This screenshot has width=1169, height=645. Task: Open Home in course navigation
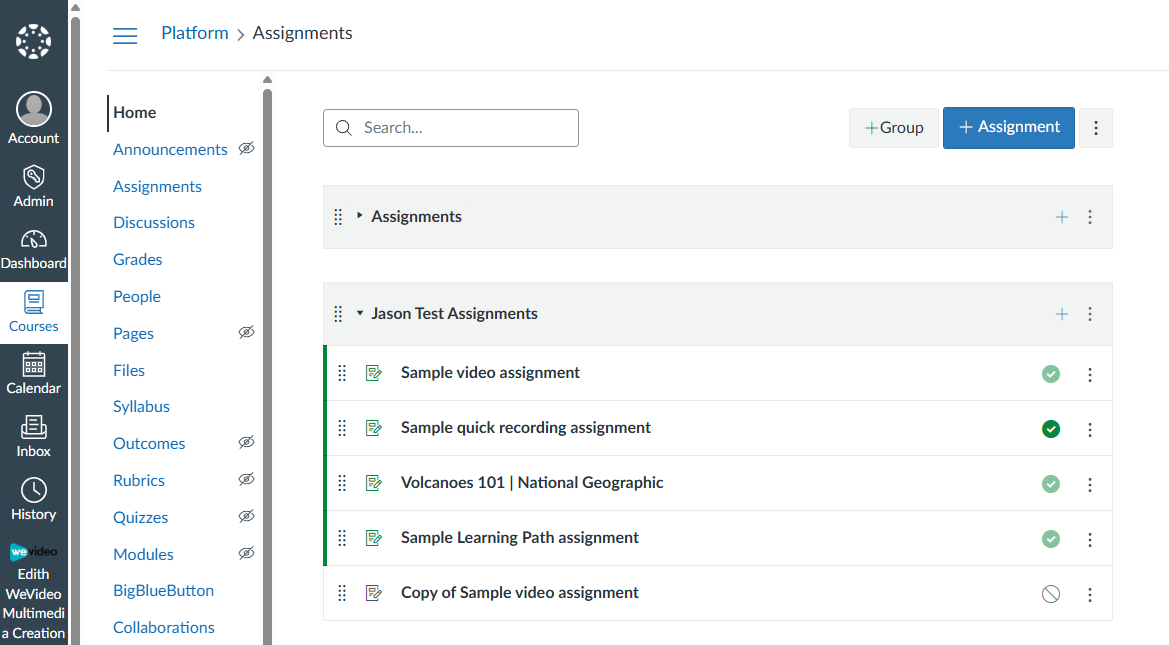[135, 113]
